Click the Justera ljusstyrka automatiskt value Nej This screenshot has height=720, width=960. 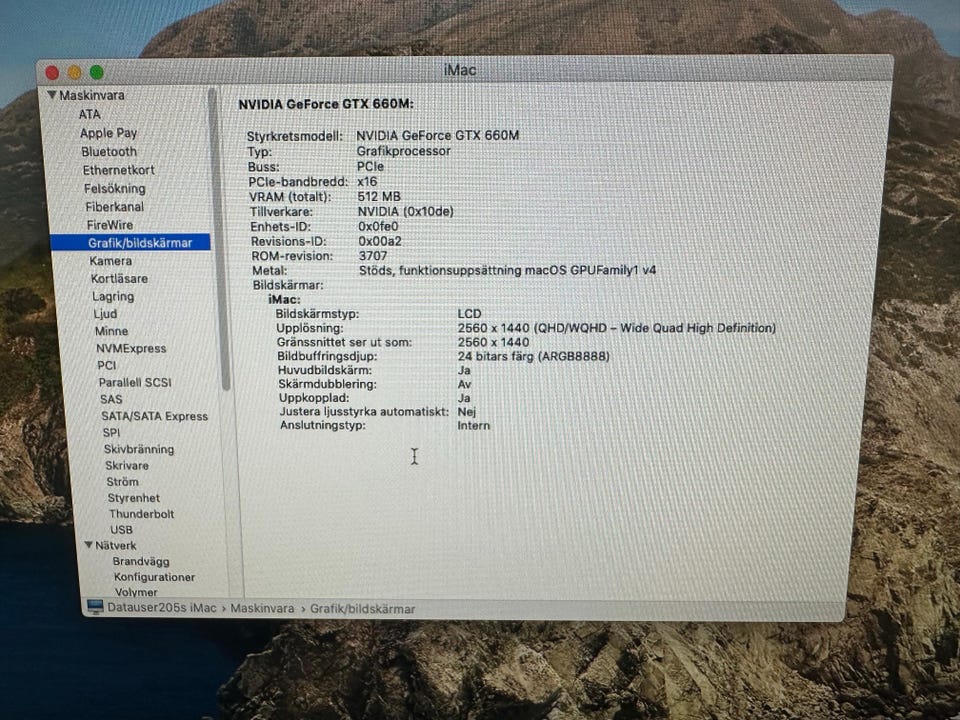point(467,412)
